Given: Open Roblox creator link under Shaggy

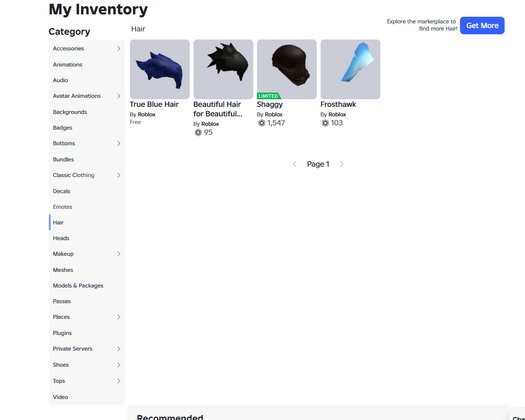Looking at the screenshot, I should [x=274, y=115].
